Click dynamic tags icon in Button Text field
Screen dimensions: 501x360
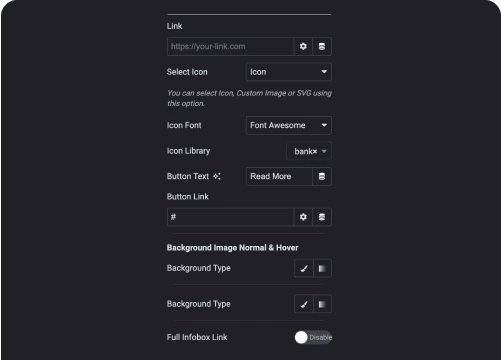point(322,176)
